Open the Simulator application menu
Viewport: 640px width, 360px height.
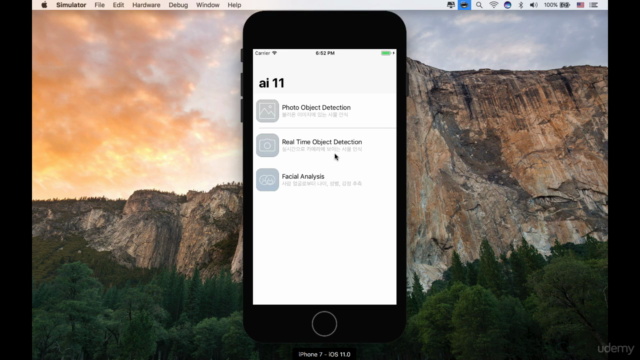pos(71,5)
